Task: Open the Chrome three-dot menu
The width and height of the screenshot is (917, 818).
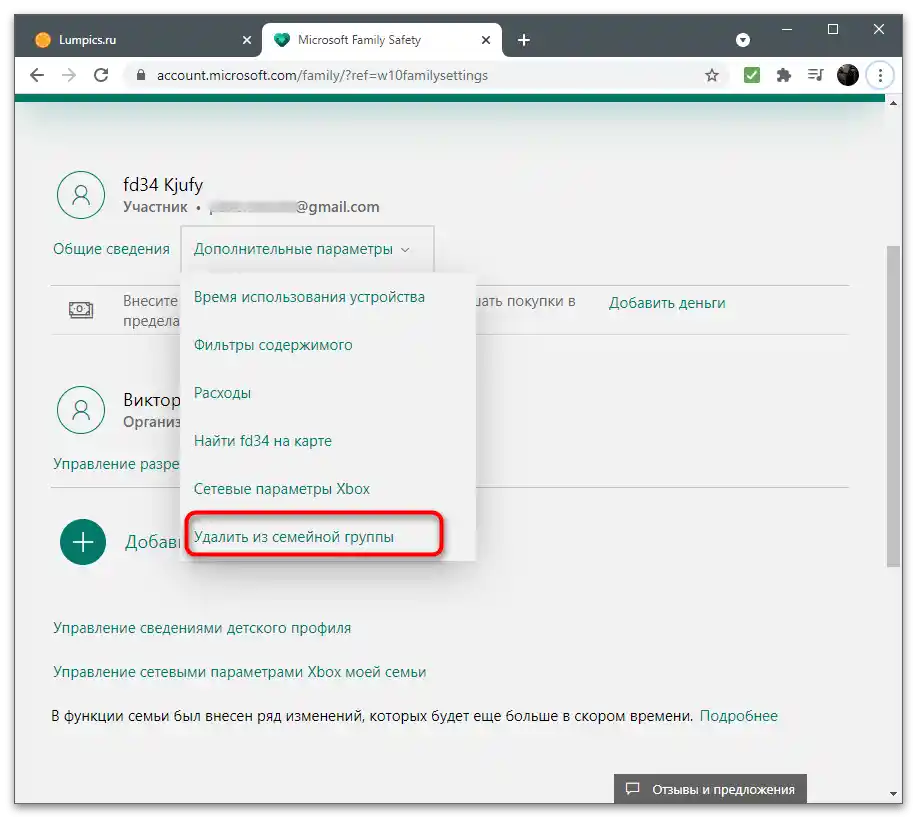Action: (x=880, y=75)
